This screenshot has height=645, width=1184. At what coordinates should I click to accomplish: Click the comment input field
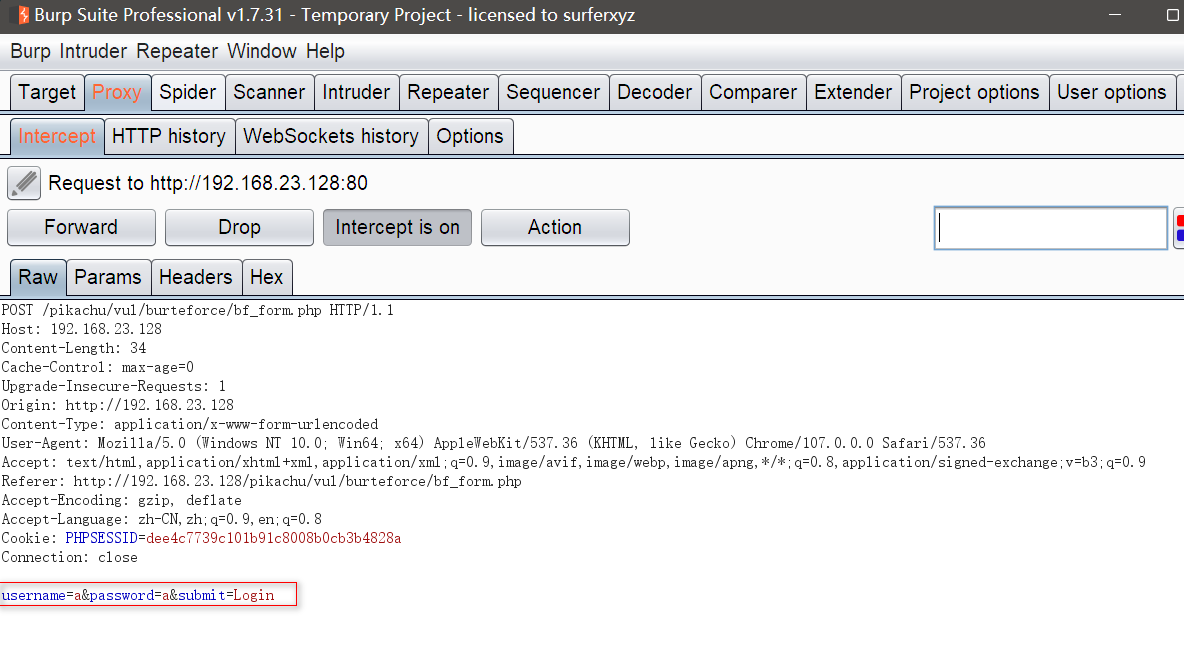pos(1050,228)
